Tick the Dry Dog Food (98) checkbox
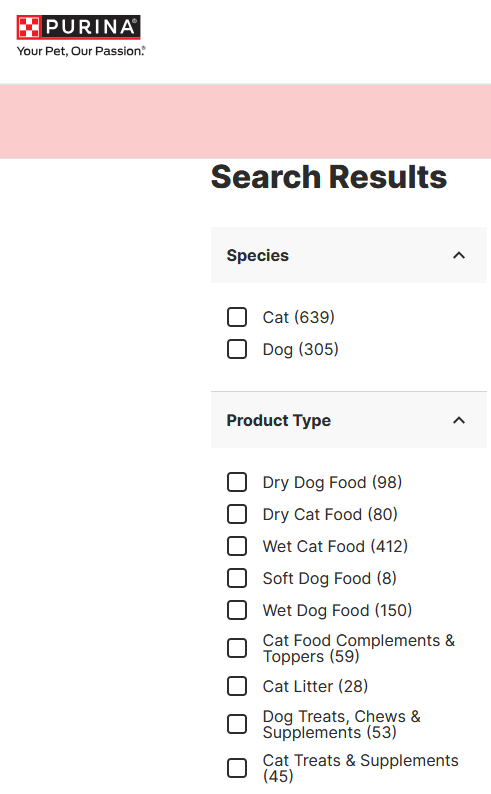491x794 pixels. click(237, 482)
